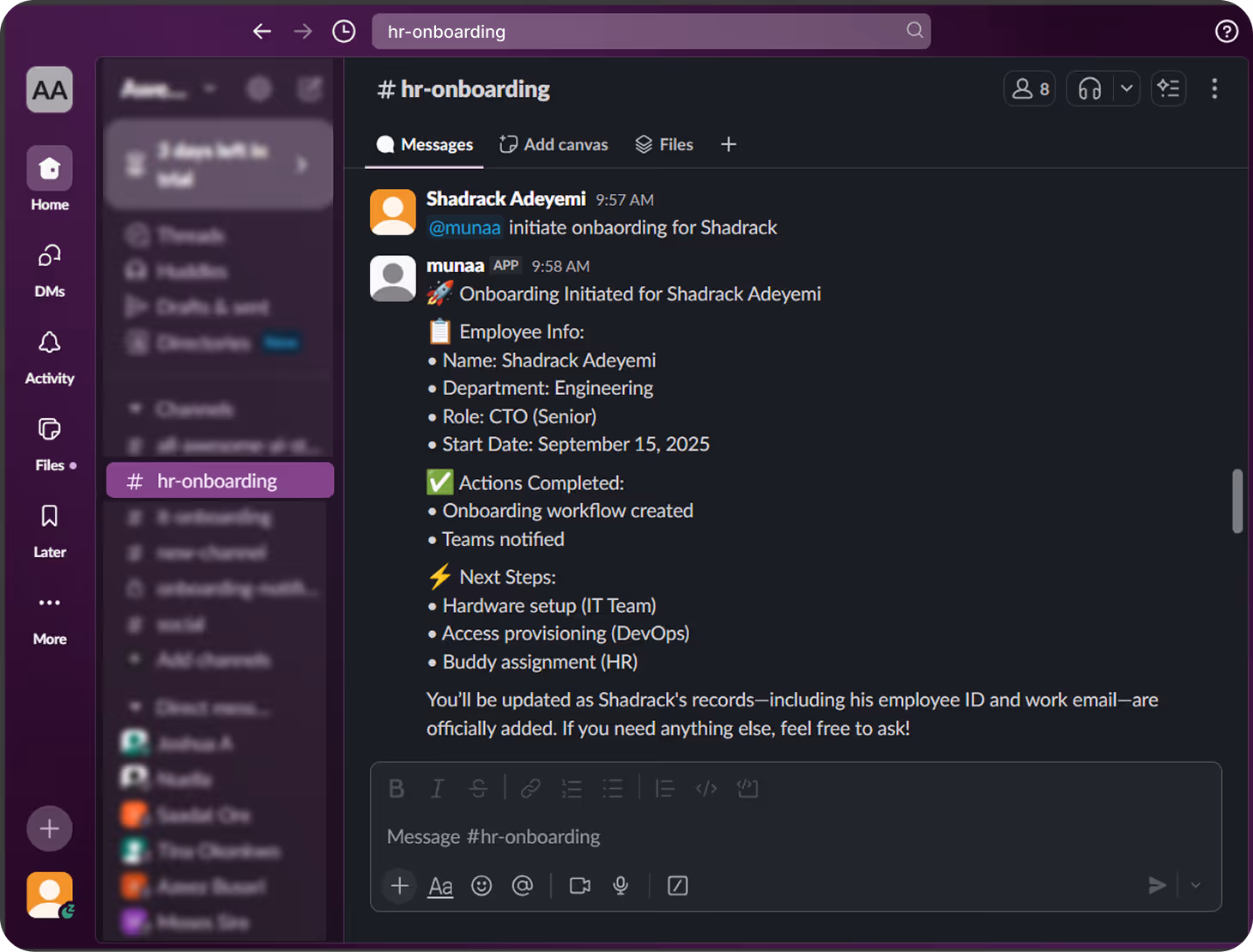Click the hr-onboarding search field
1253x952 pixels.
tap(651, 31)
